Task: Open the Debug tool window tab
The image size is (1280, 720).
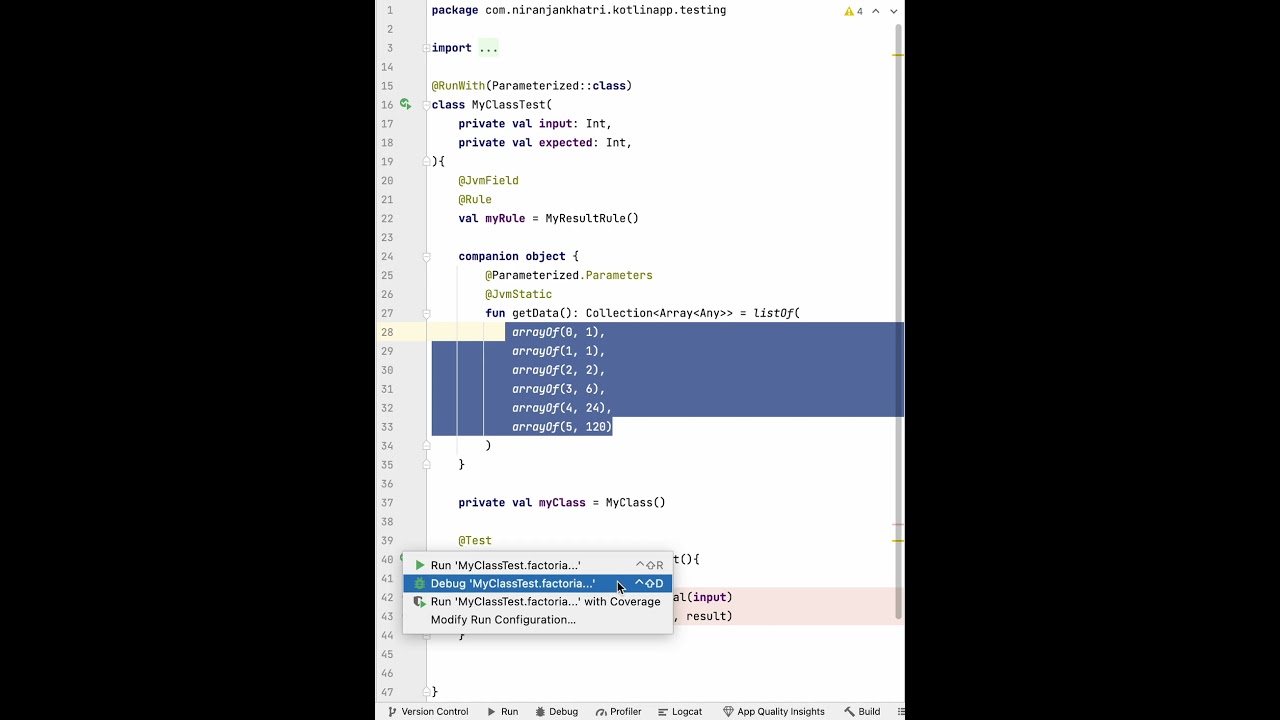Action: [x=557, y=712]
